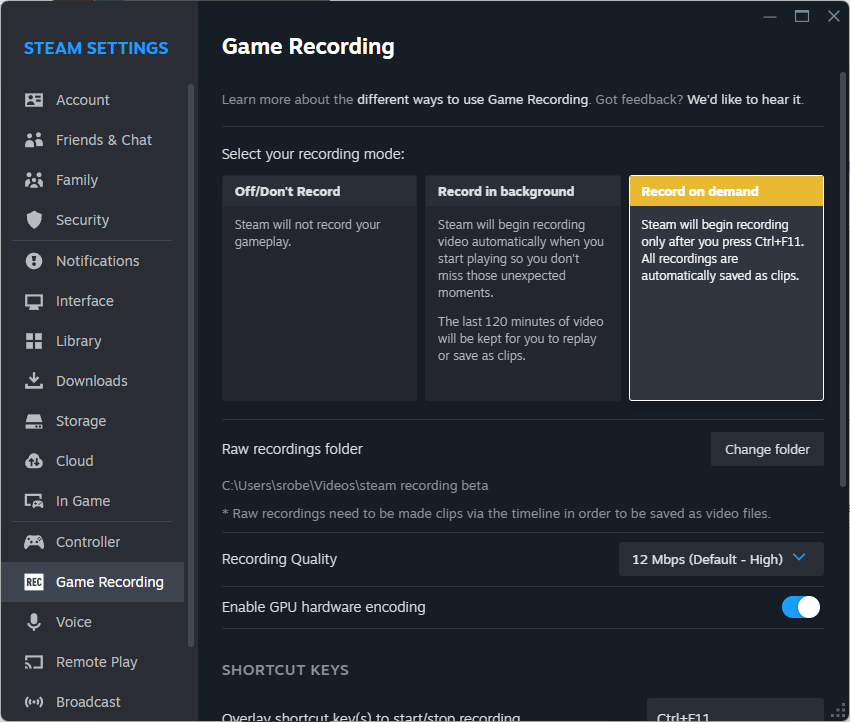Open the Recording Quality dropdown

pos(720,559)
